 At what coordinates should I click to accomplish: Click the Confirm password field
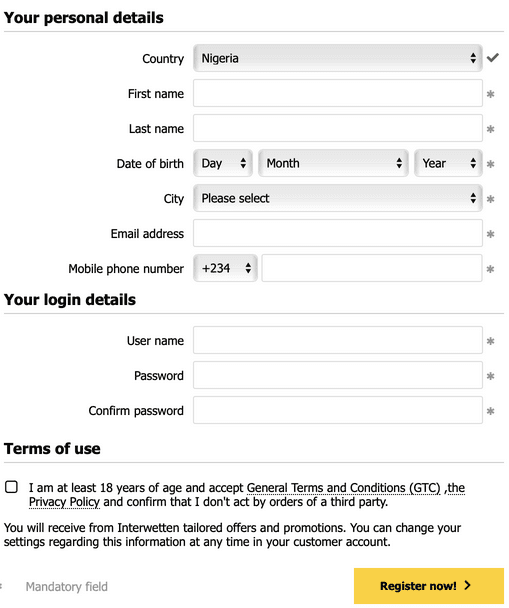click(x=338, y=410)
